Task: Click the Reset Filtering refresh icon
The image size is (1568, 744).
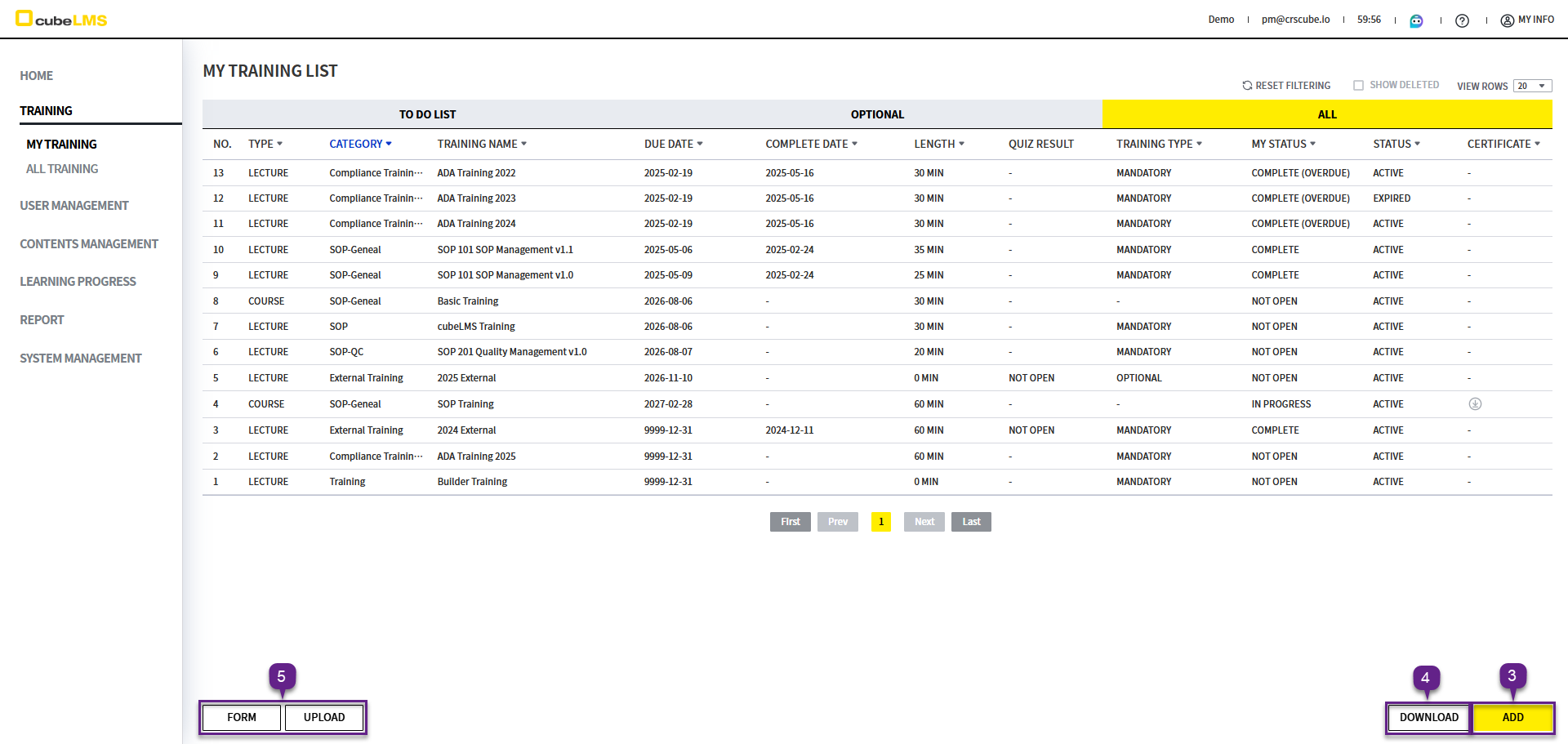Action: pyautogui.click(x=1247, y=86)
